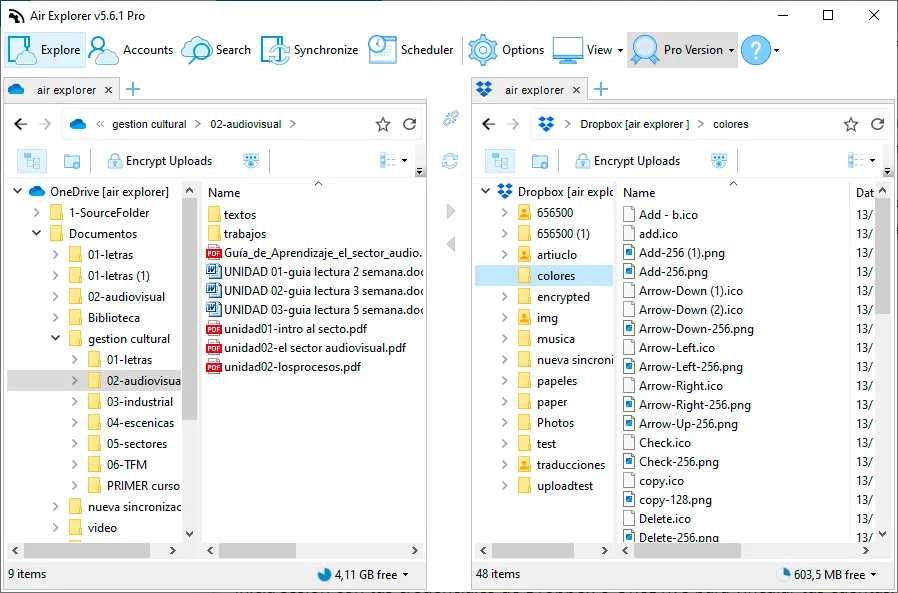Select traducciones folder in Dropbox tree

[x=570, y=465]
